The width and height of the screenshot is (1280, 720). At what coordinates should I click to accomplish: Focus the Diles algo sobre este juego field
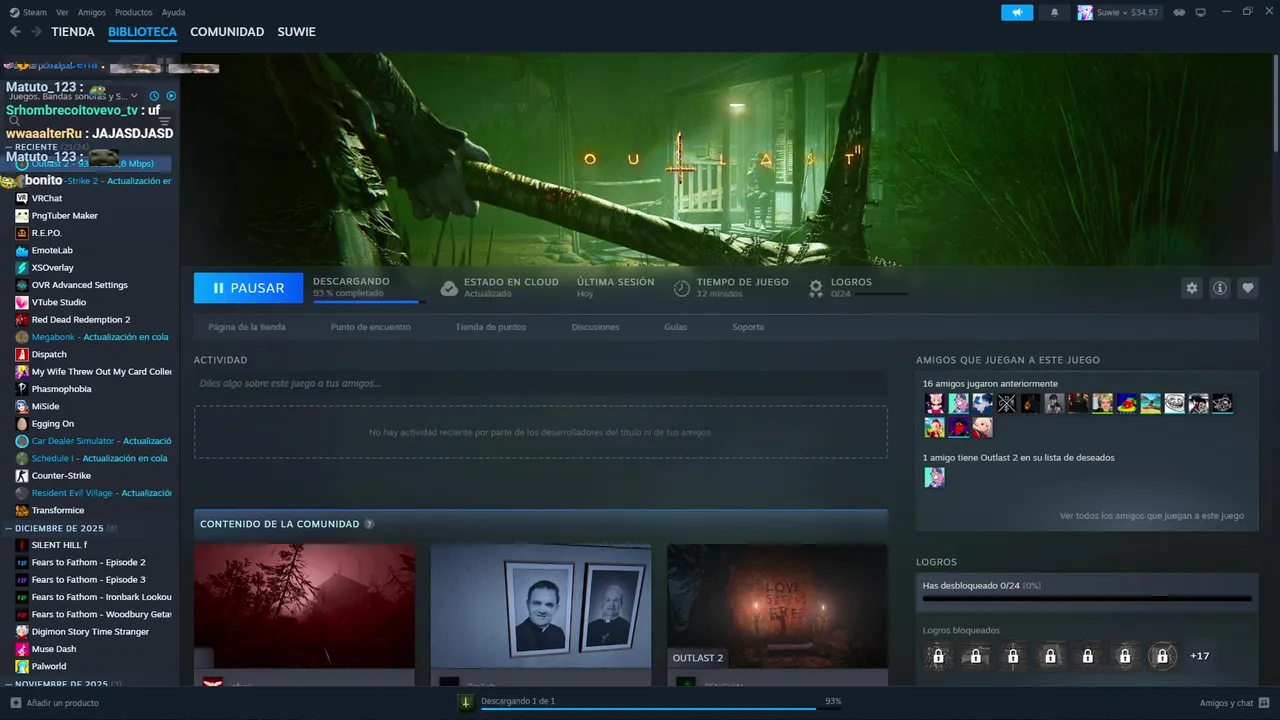pyautogui.click(x=540, y=383)
